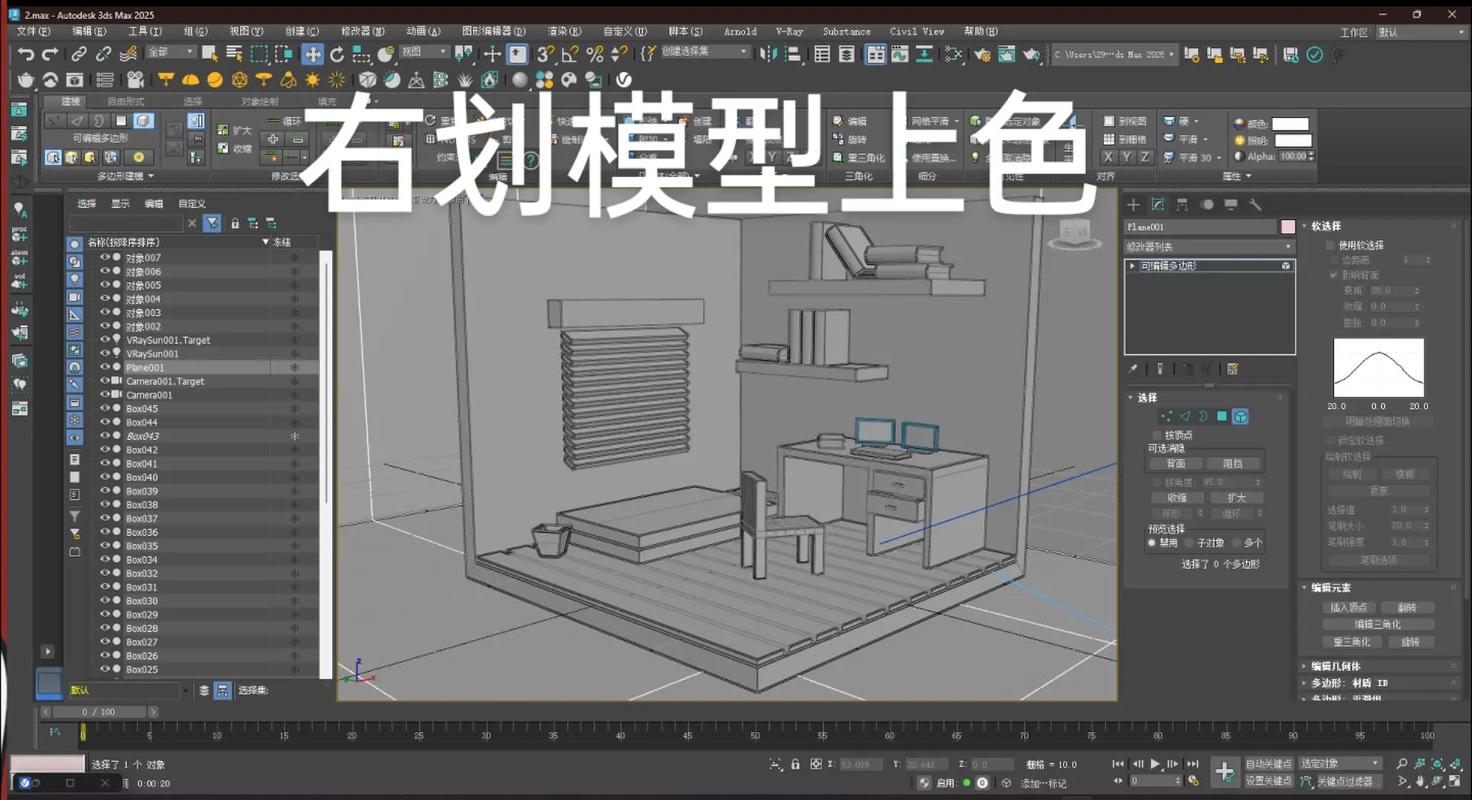Enter Polygon sub-object mode in Selection rollout
Viewport: 1472px width, 800px height.
[1221, 416]
